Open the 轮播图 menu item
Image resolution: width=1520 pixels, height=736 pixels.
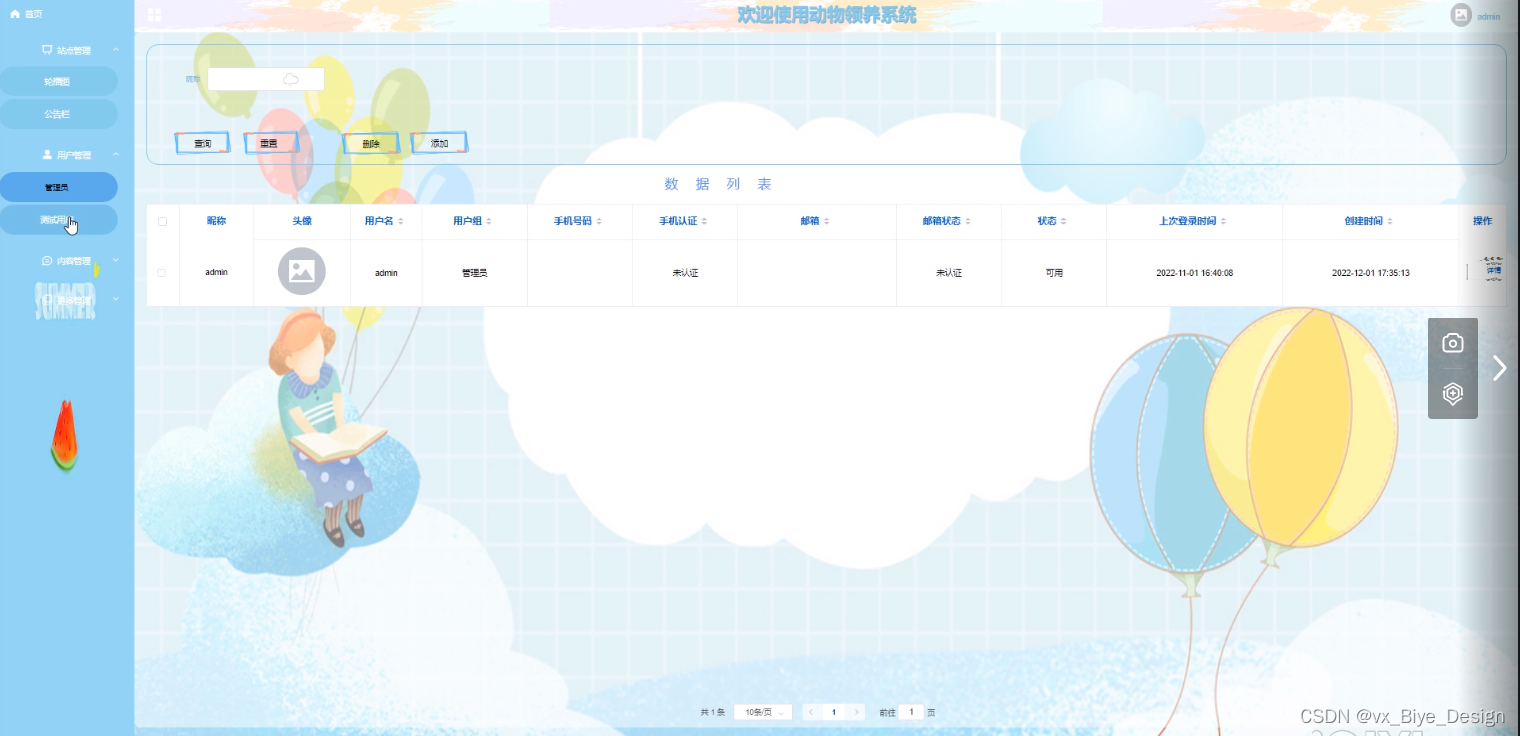point(59,82)
